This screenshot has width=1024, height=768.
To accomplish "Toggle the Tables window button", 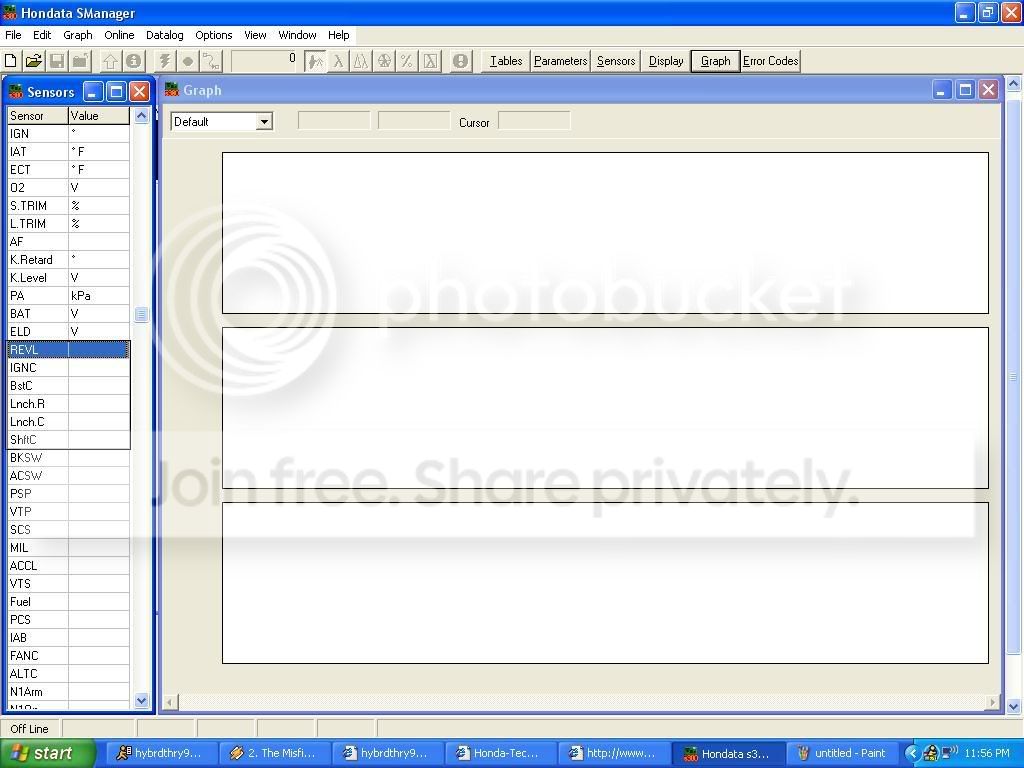I will pos(505,61).
